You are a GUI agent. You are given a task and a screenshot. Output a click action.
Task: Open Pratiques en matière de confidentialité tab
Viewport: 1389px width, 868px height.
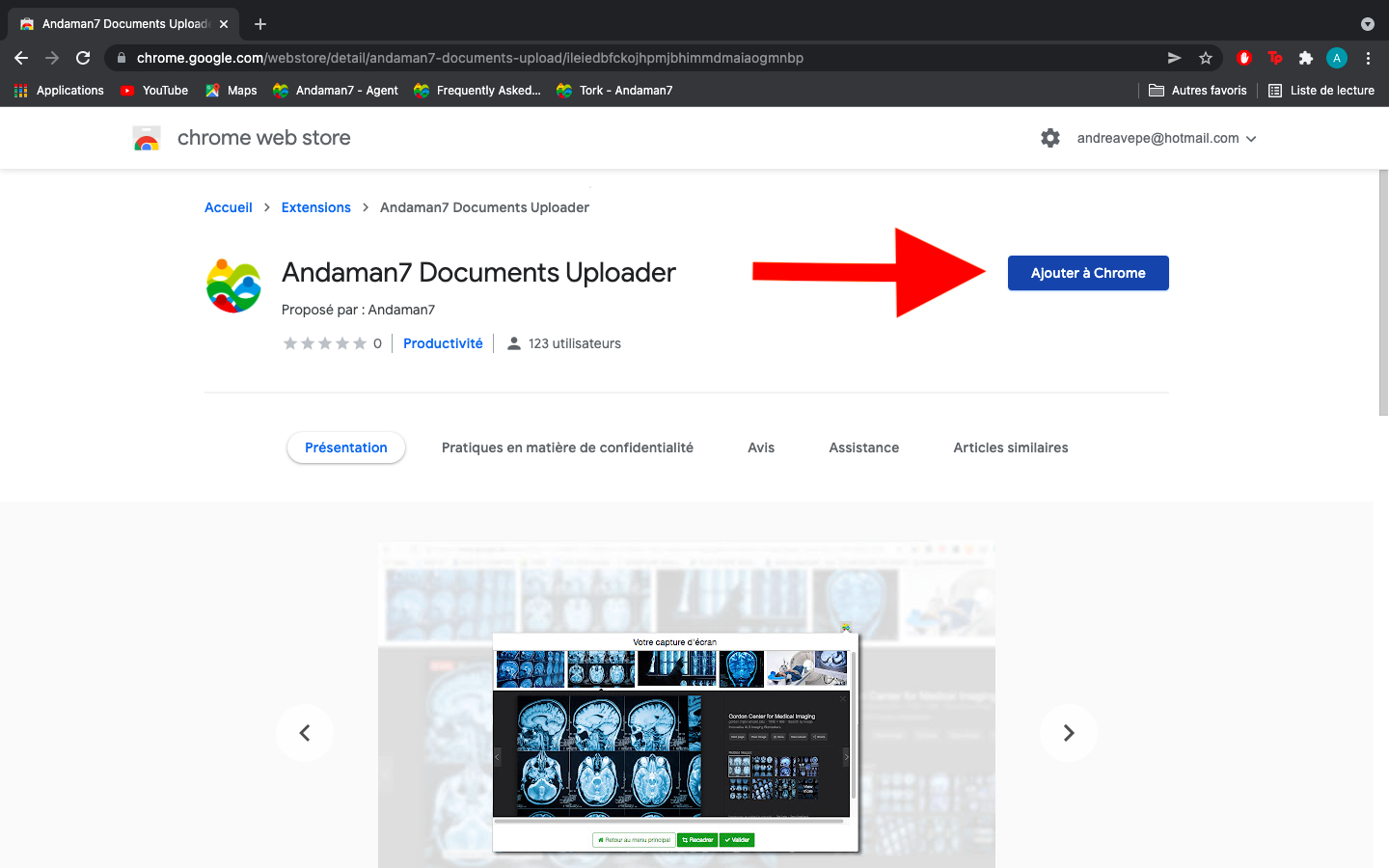(x=567, y=448)
